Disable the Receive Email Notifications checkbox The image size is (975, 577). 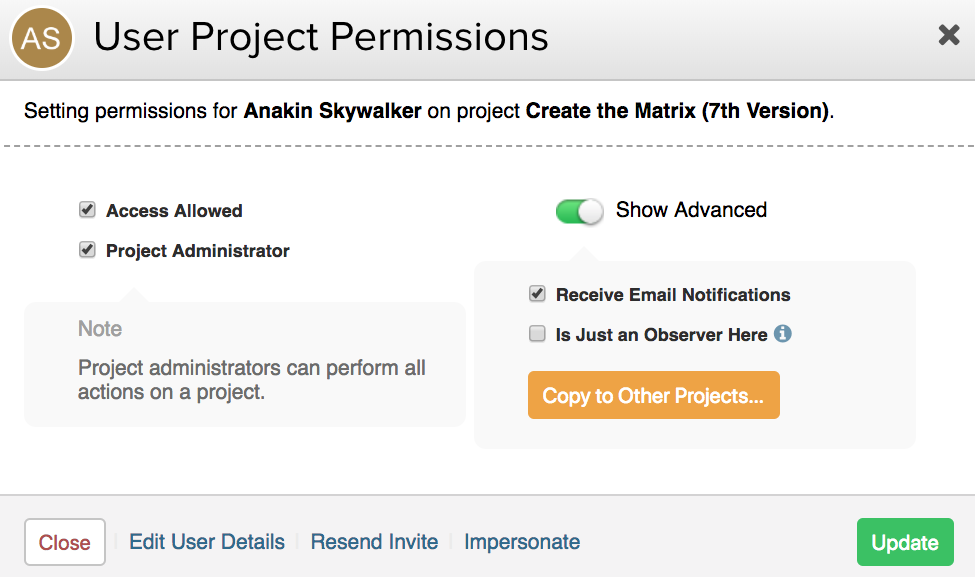(537, 294)
